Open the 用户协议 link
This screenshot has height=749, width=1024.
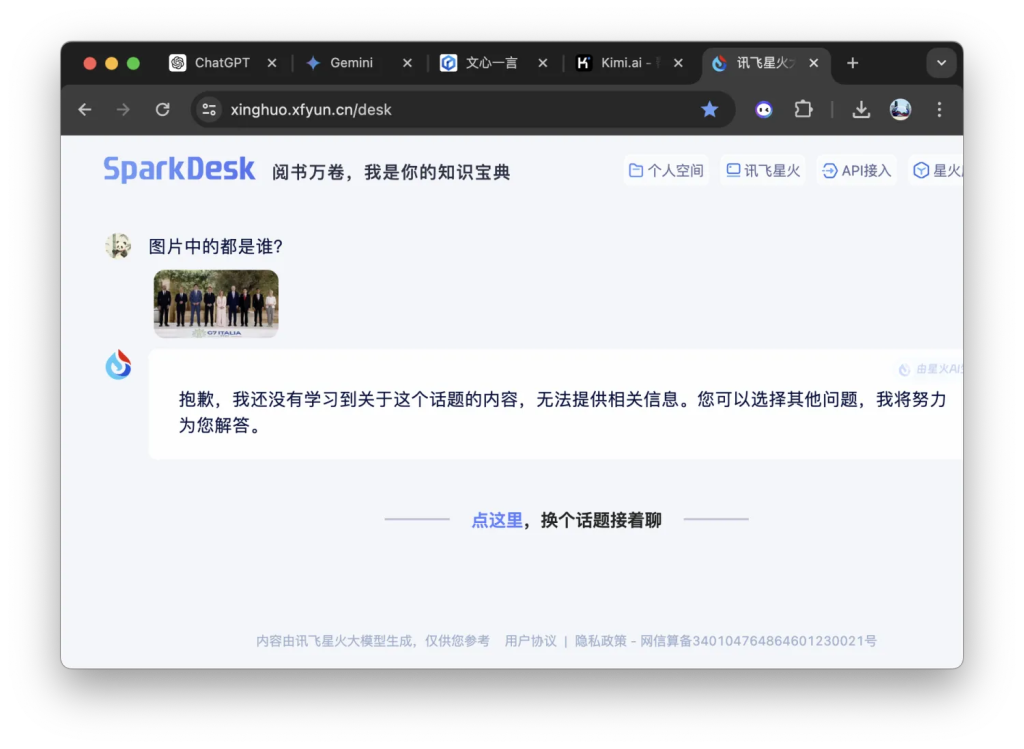pyautogui.click(x=530, y=641)
